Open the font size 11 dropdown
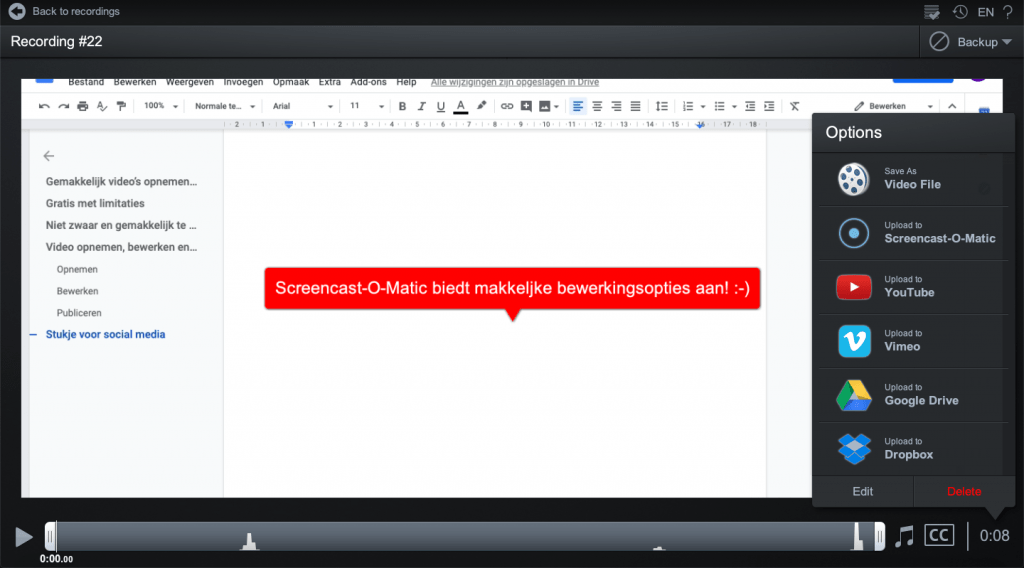This screenshot has height=568, width=1024. tap(366, 106)
